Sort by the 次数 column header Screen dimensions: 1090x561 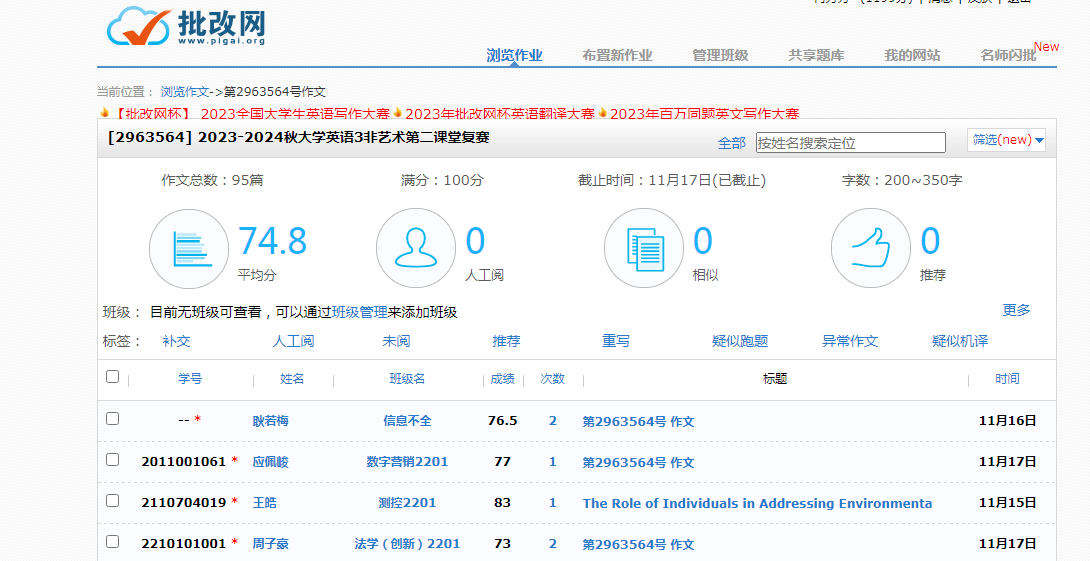coord(553,379)
